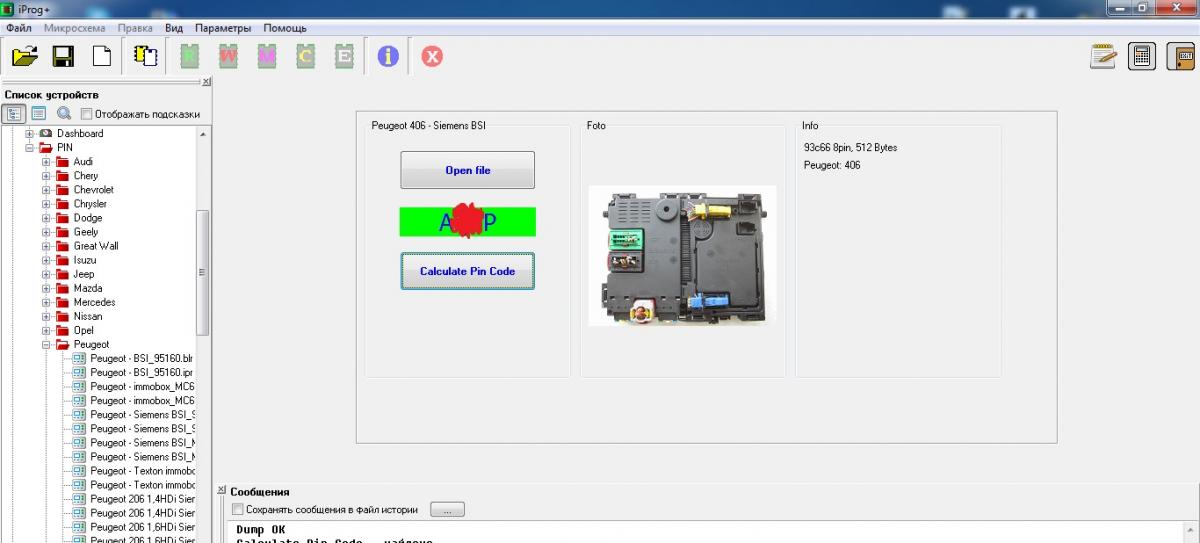
Task: Open the Параметры menu
Action: pyautogui.click(x=223, y=28)
